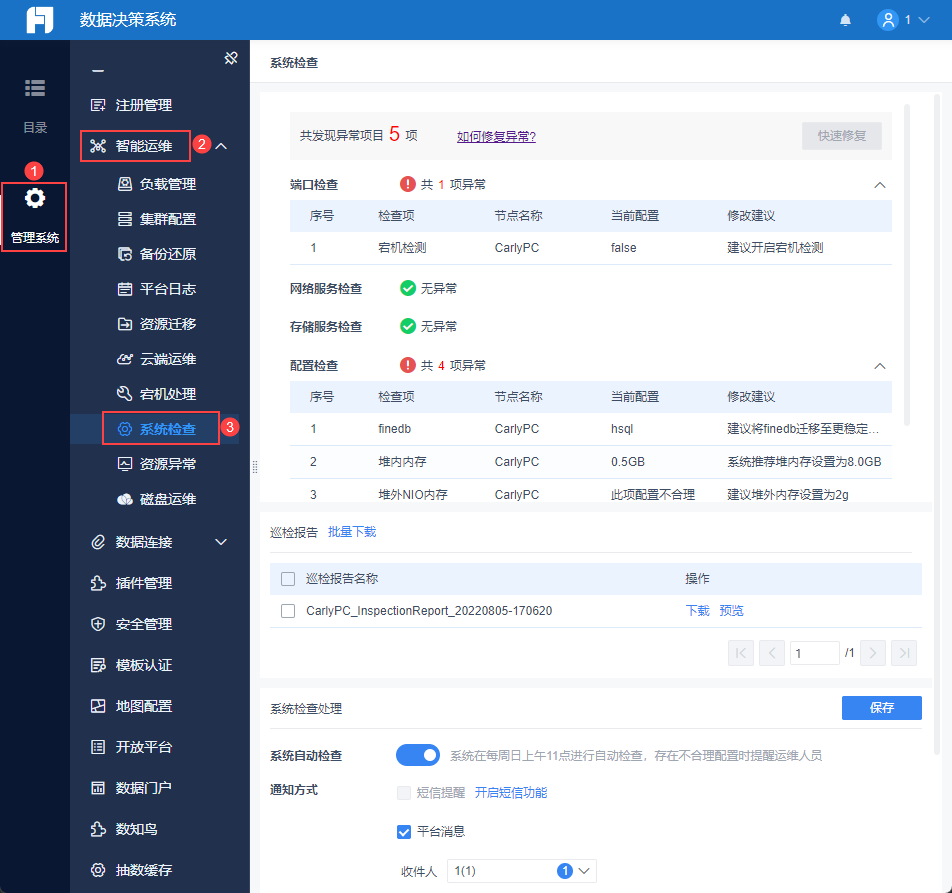The height and width of the screenshot is (893, 952).
Task: Click the FineReport logo icon
Action: [39, 19]
